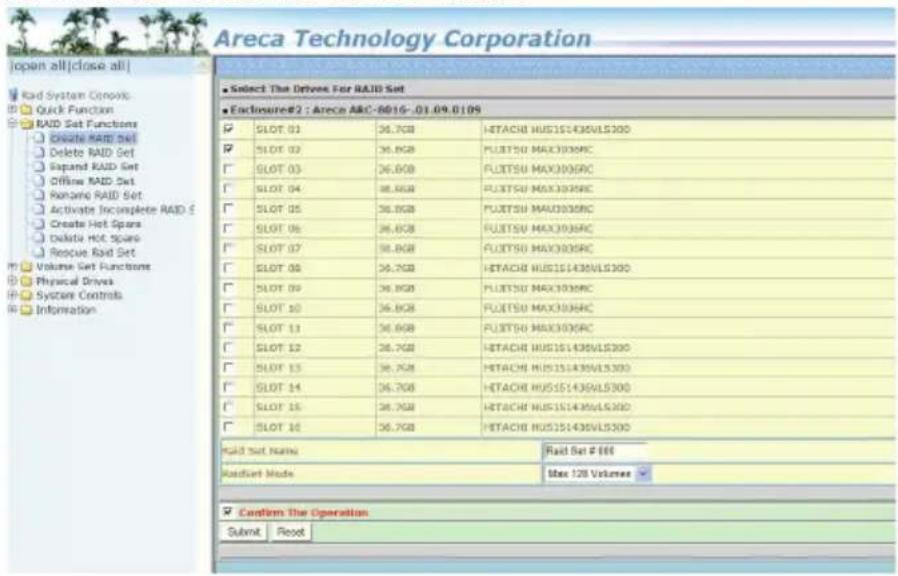Click the SLOT 09 label cell
The image size is (898, 576).
[x=314, y=288]
